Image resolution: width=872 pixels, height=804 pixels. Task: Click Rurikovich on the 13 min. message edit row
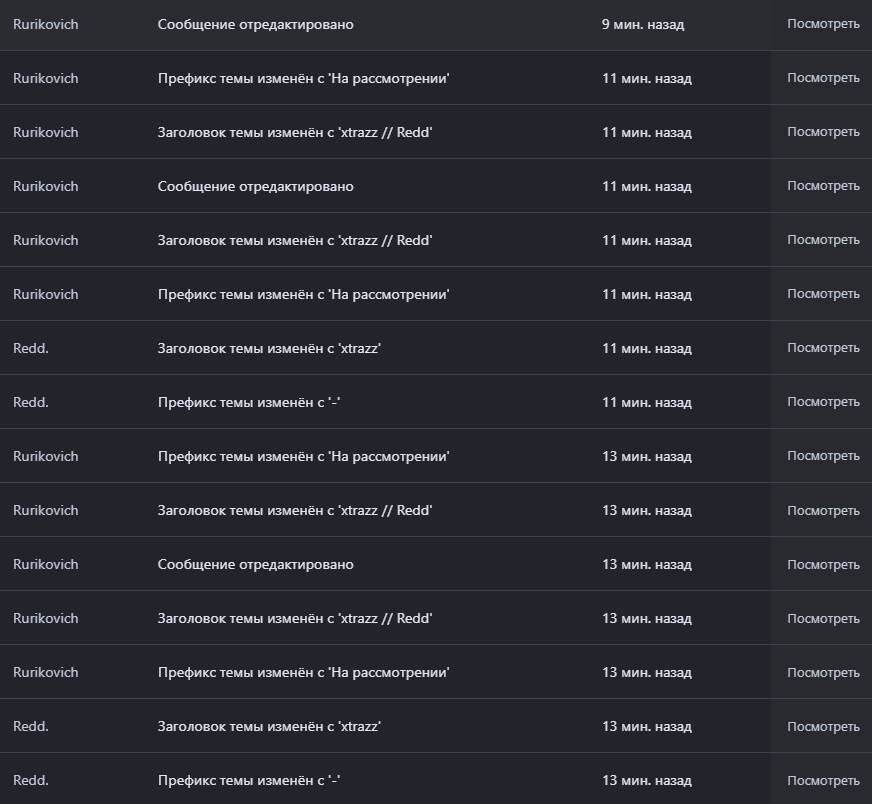(x=45, y=564)
